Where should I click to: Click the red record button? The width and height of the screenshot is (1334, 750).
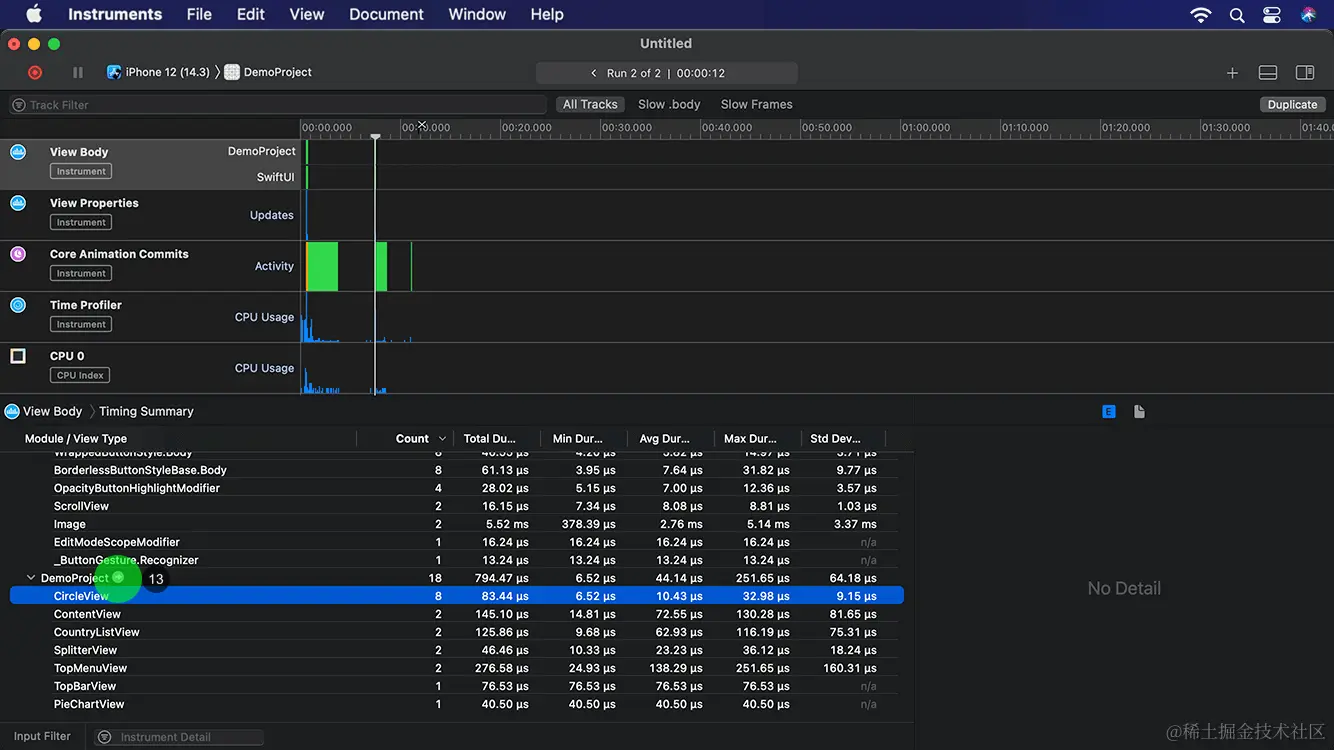(35, 72)
